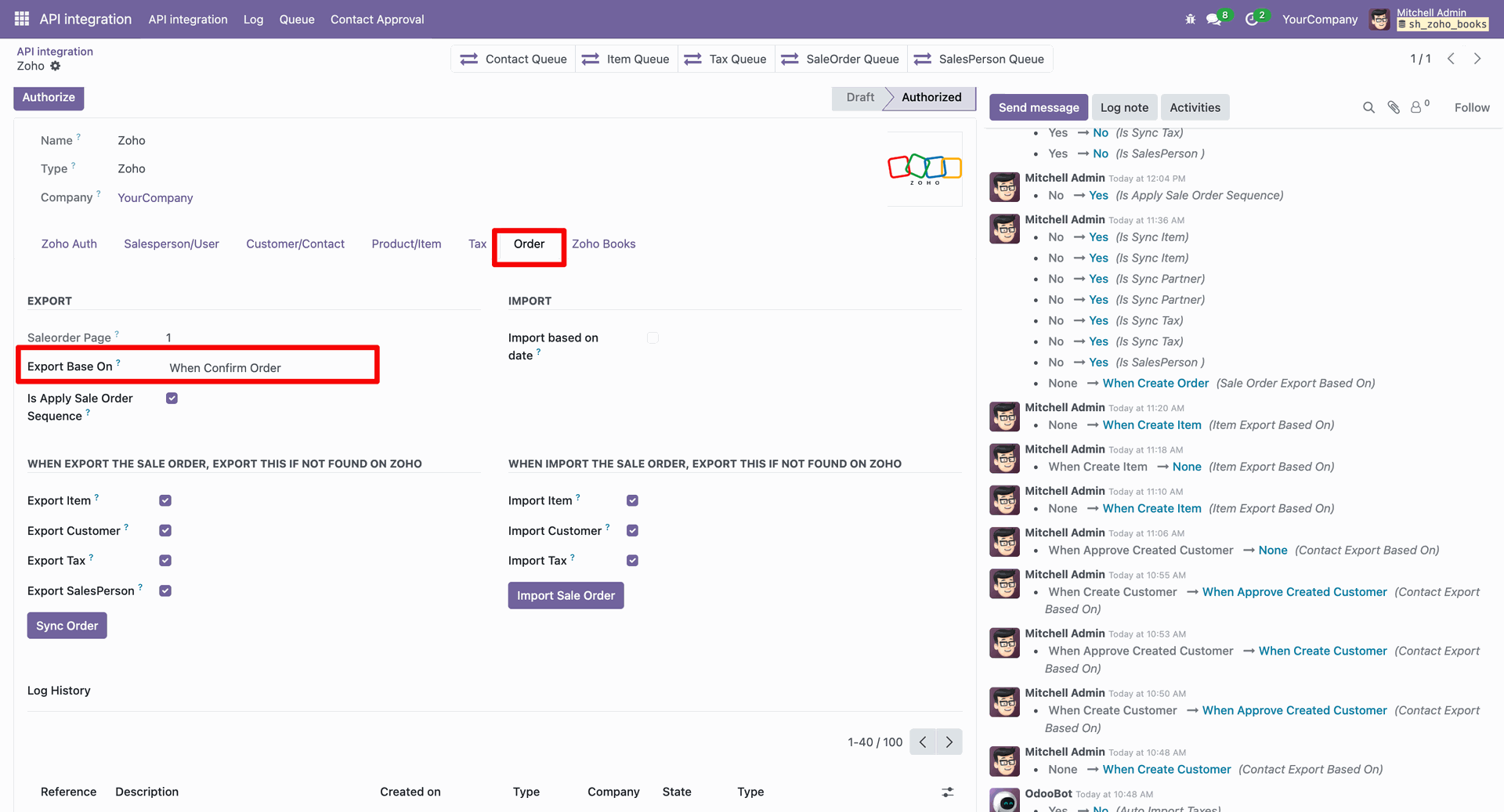This screenshot has width=1504, height=812.
Task: Attach files with the paperclip icon
Action: click(x=1394, y=107)
